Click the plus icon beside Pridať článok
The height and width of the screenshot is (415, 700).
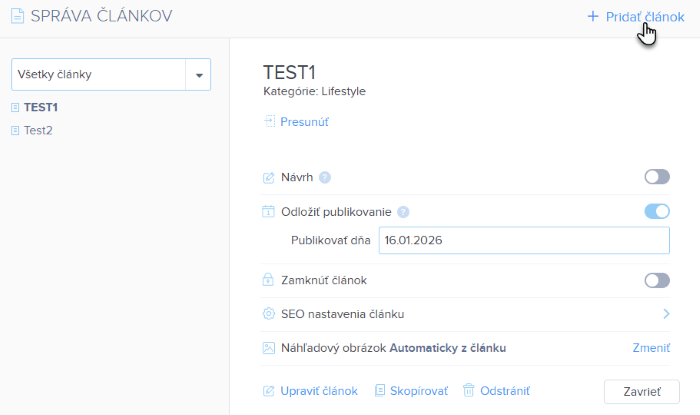[592, 17]
